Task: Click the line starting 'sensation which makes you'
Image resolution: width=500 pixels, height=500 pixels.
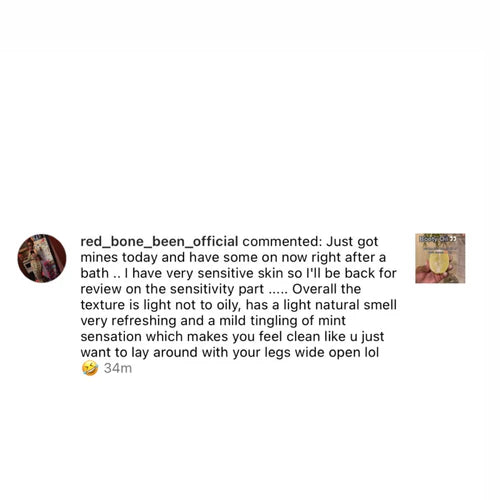Action: (232, 337)
